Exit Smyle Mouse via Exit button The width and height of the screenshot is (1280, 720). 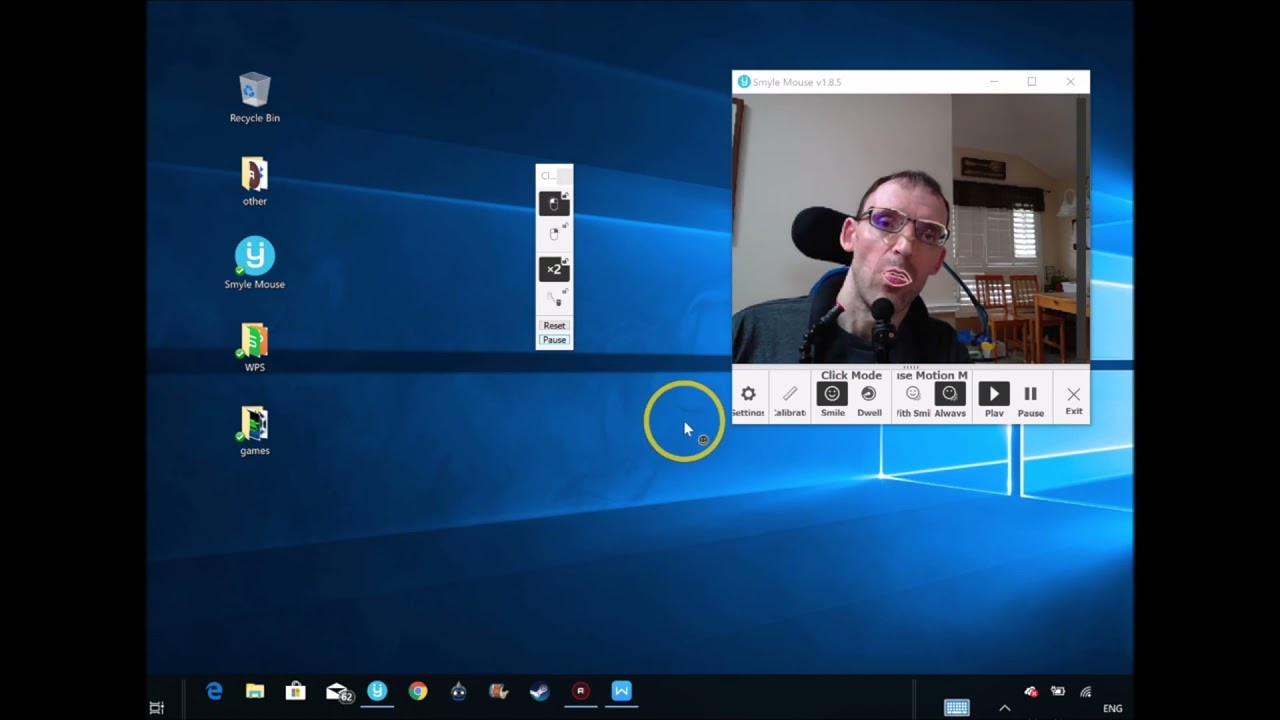point(1073,397)
